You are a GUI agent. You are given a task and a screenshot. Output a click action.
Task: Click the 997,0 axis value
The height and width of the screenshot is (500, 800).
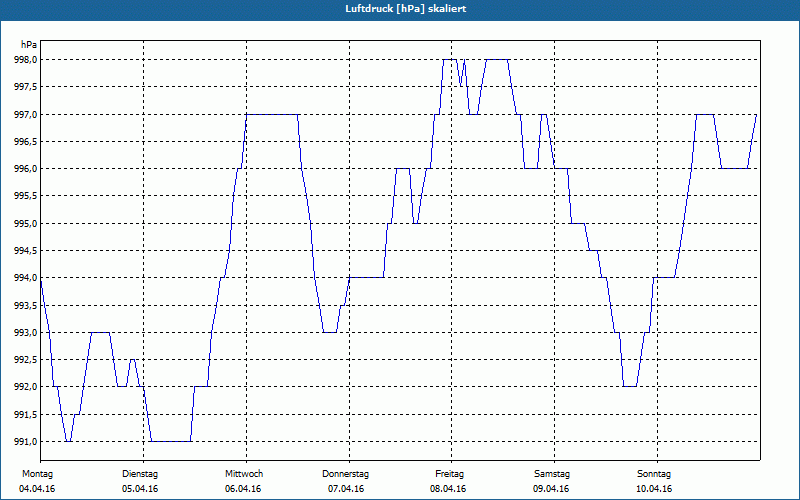point(25,114)
